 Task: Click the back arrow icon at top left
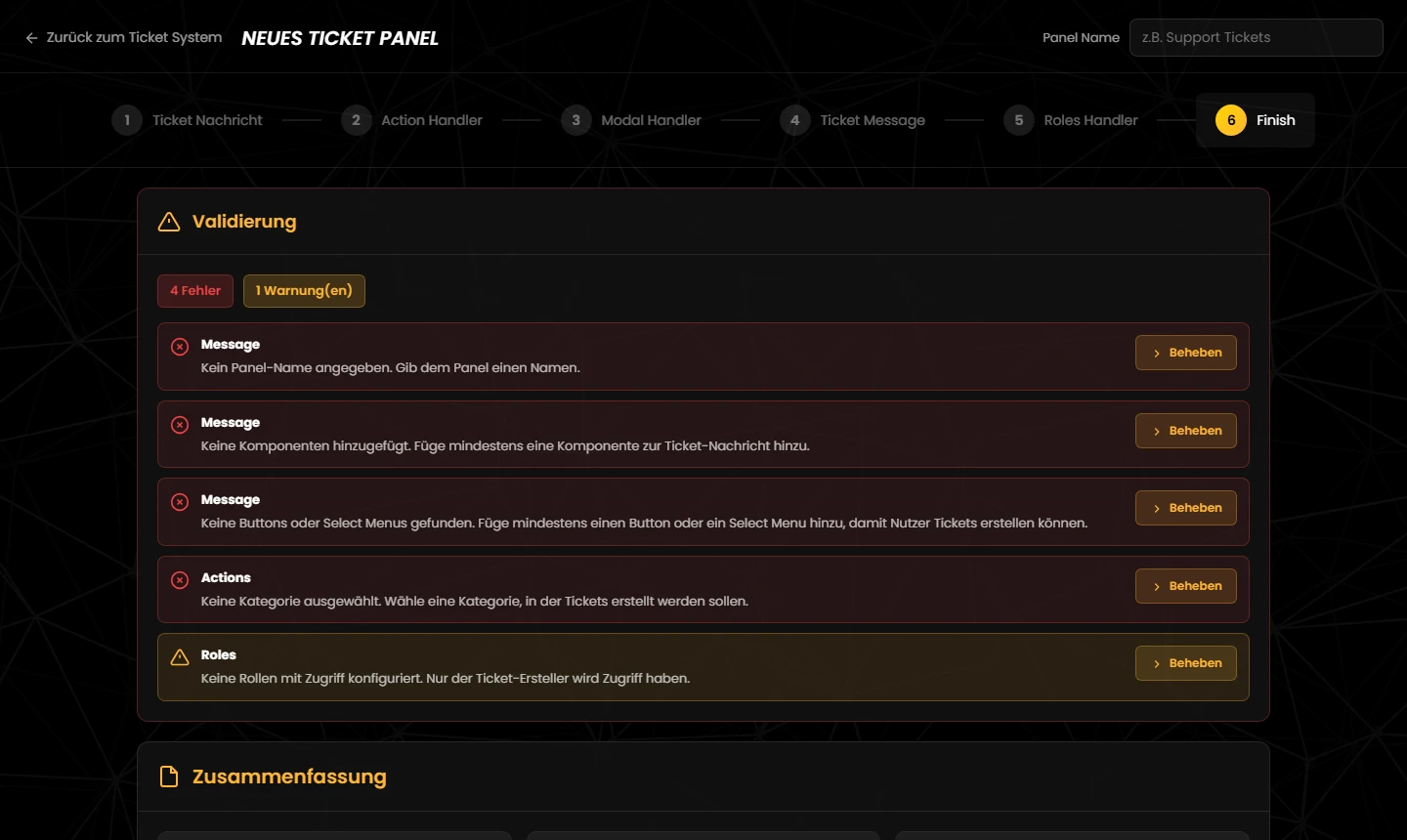(x=31, y=38)
